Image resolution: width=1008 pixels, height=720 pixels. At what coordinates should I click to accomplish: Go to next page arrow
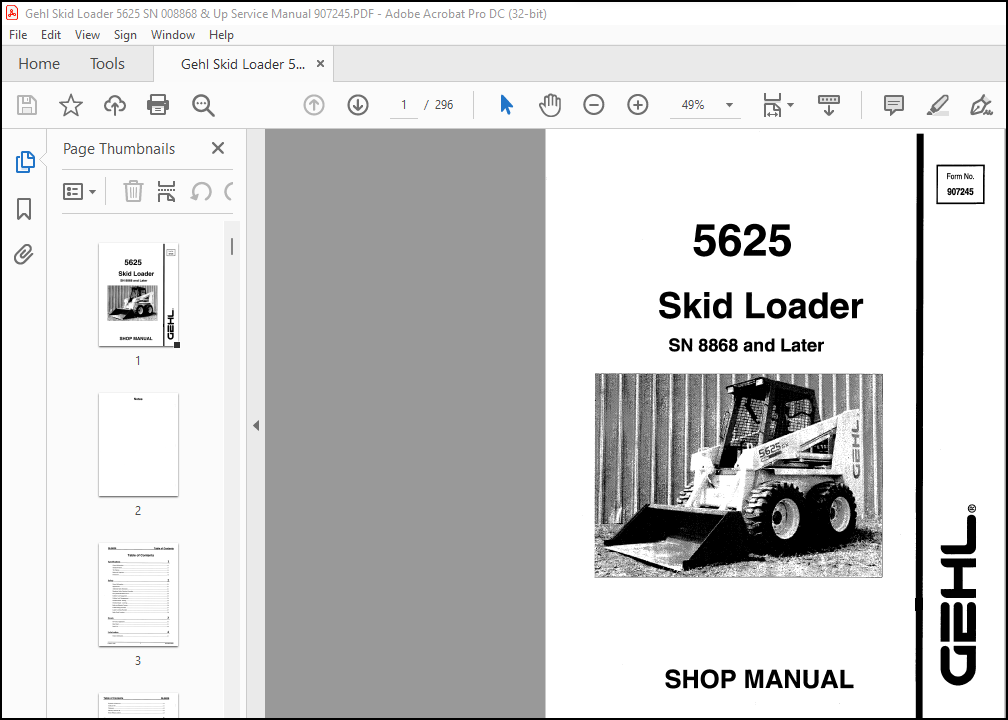click(x=358, y=105)
